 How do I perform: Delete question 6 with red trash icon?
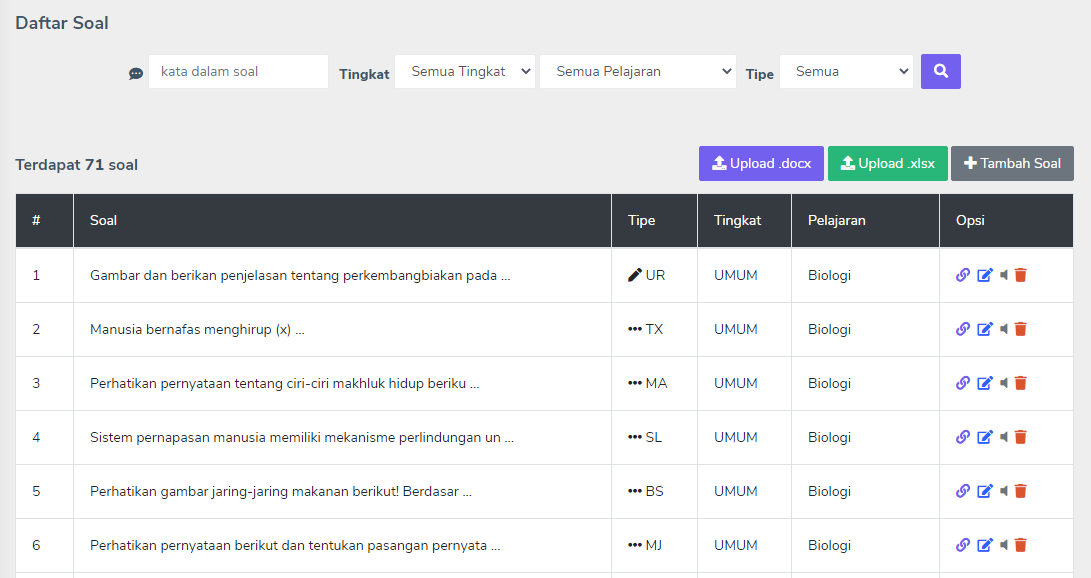point(1021,545)
